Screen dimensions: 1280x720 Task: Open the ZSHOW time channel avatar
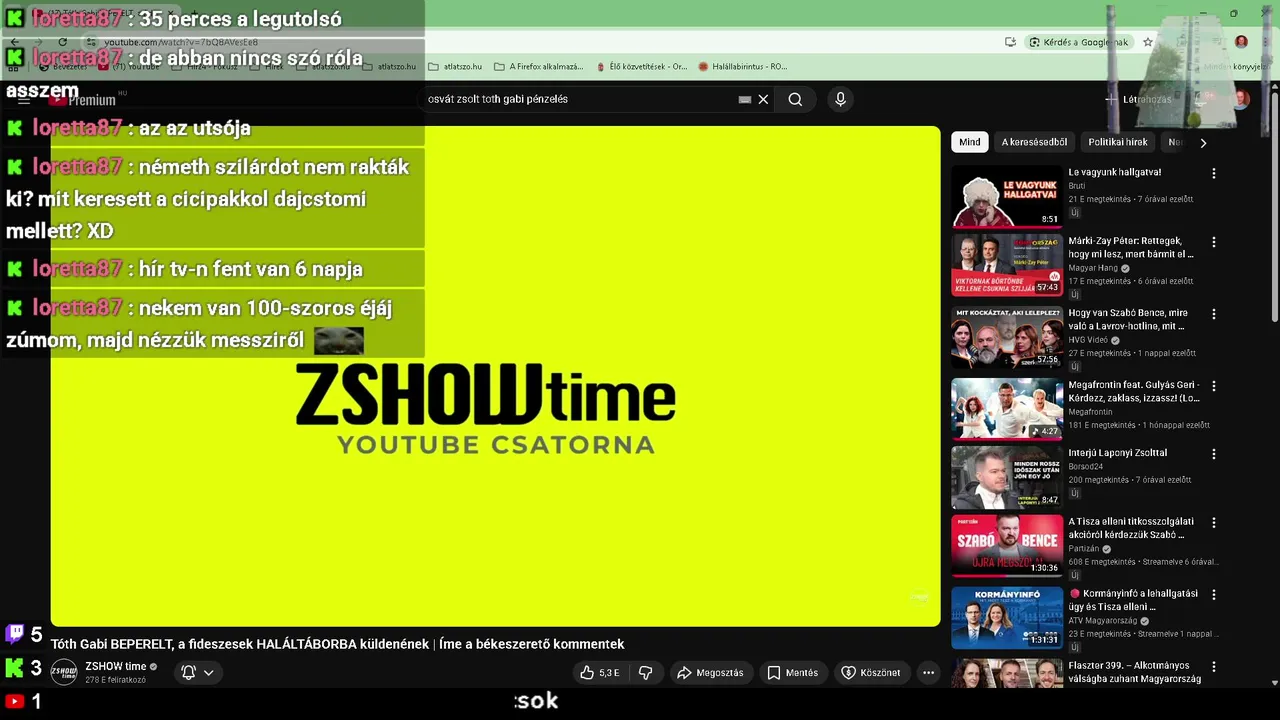64,672
